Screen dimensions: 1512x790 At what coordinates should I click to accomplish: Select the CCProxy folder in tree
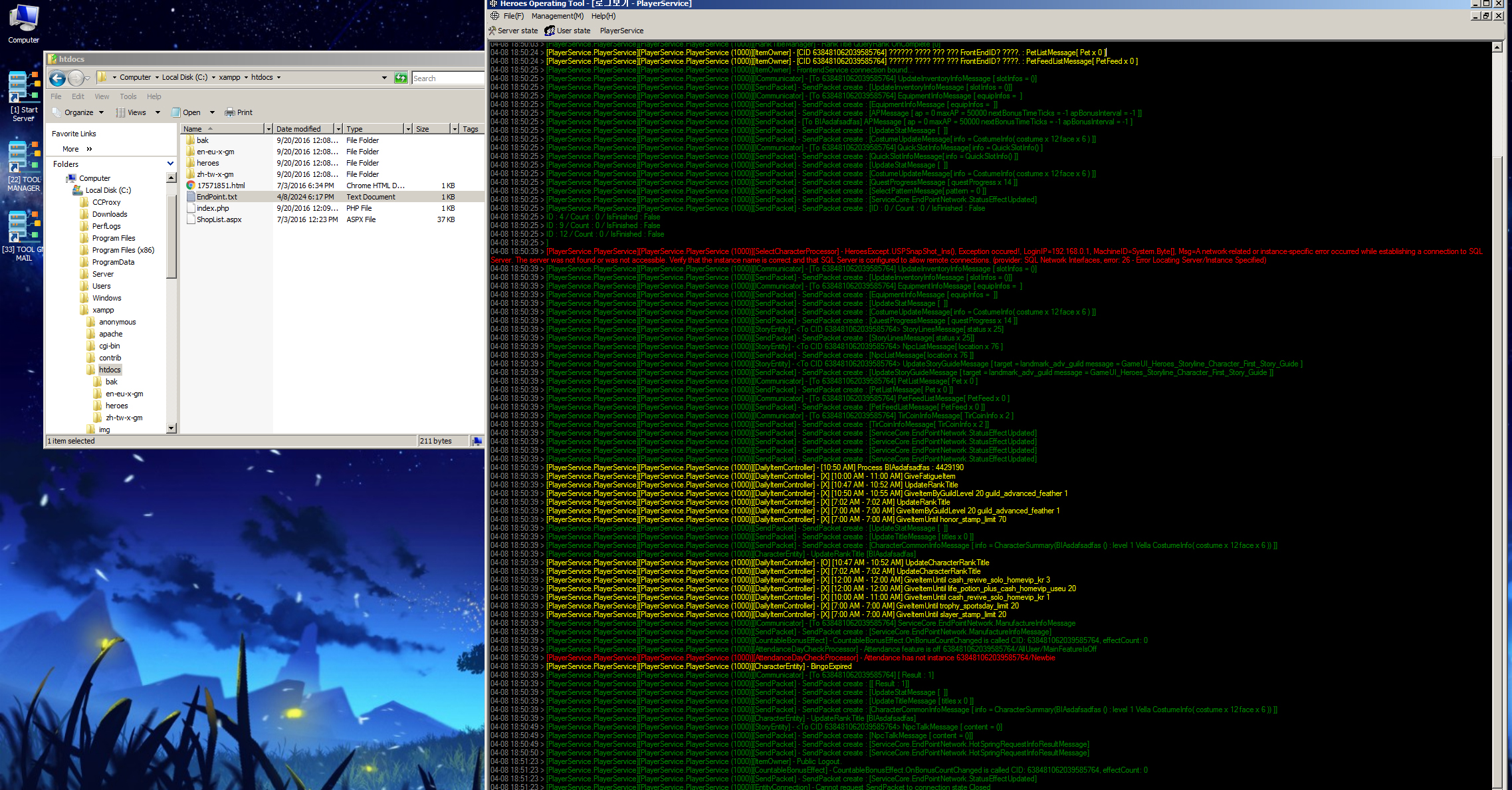tap(100, 202)
